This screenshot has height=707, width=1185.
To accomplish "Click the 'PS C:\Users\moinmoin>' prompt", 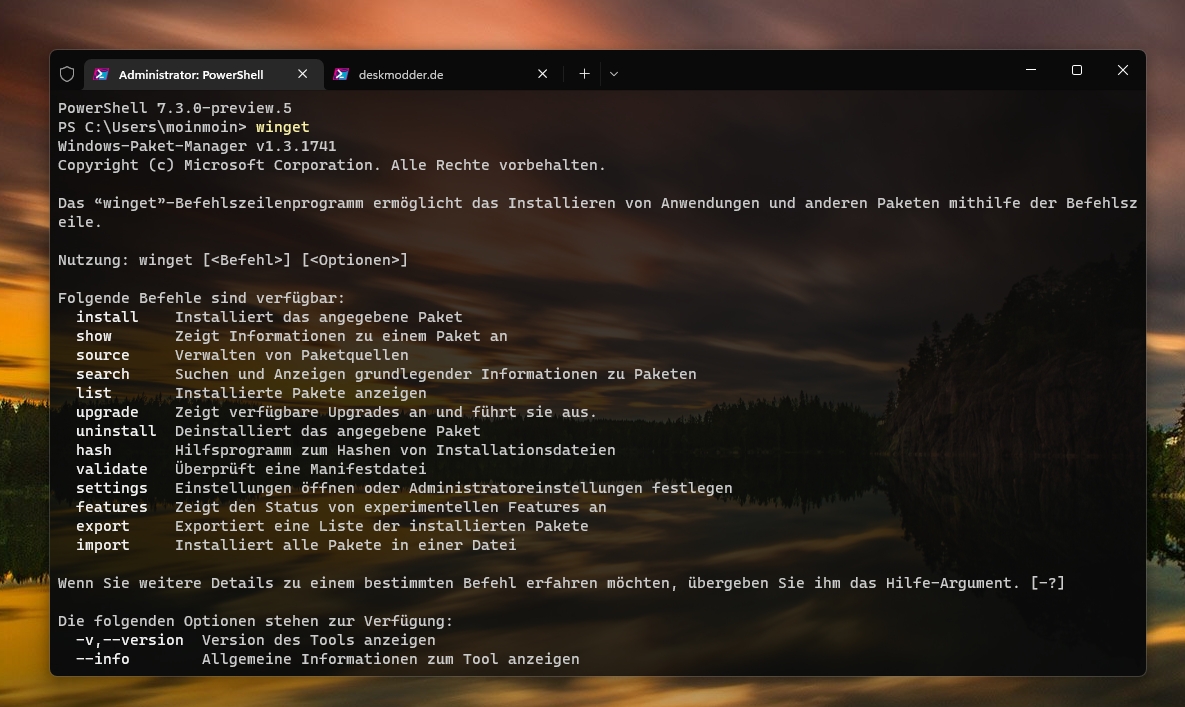I will point(153,127).
